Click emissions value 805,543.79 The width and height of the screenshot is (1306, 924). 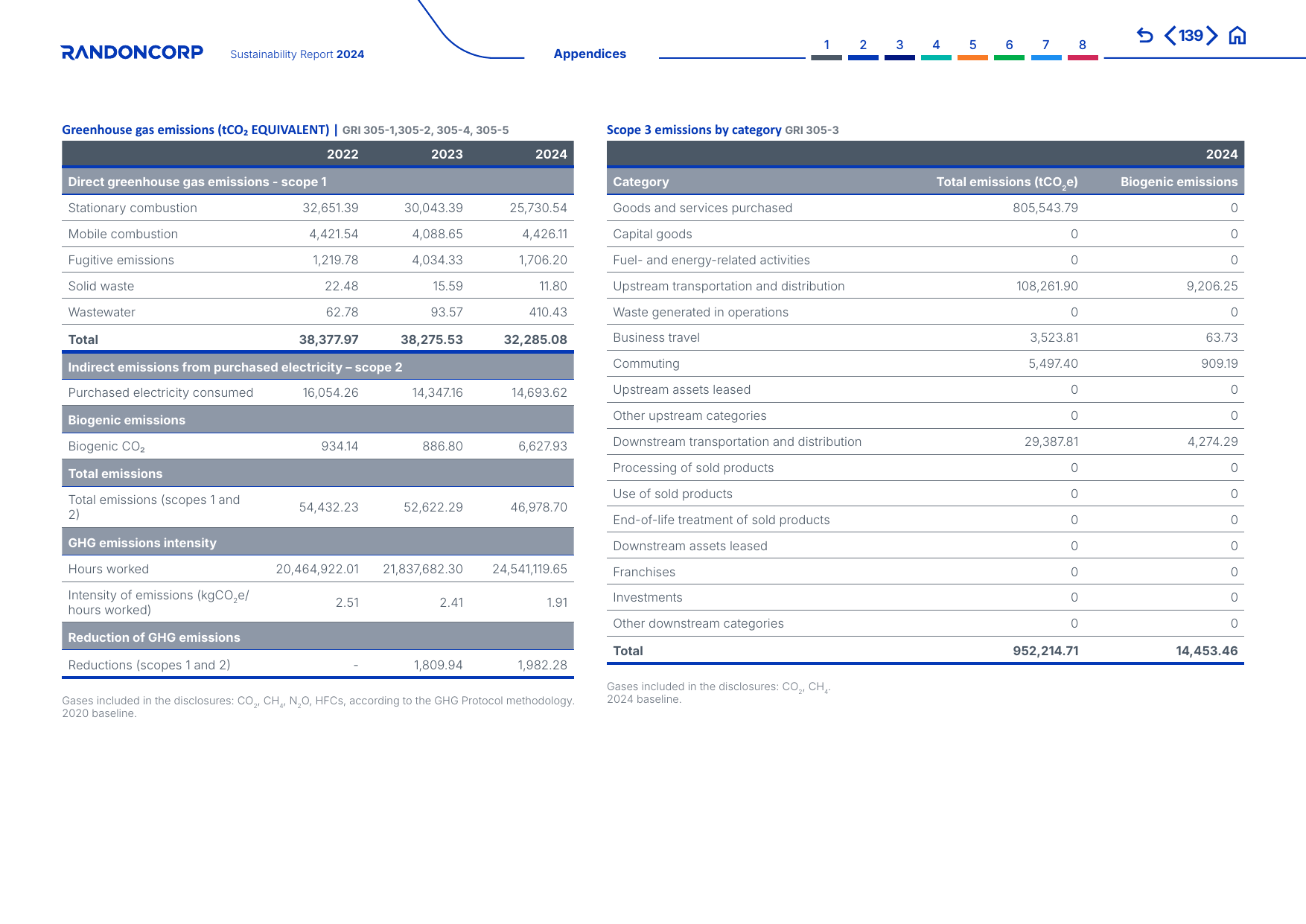coord(1045,208)
